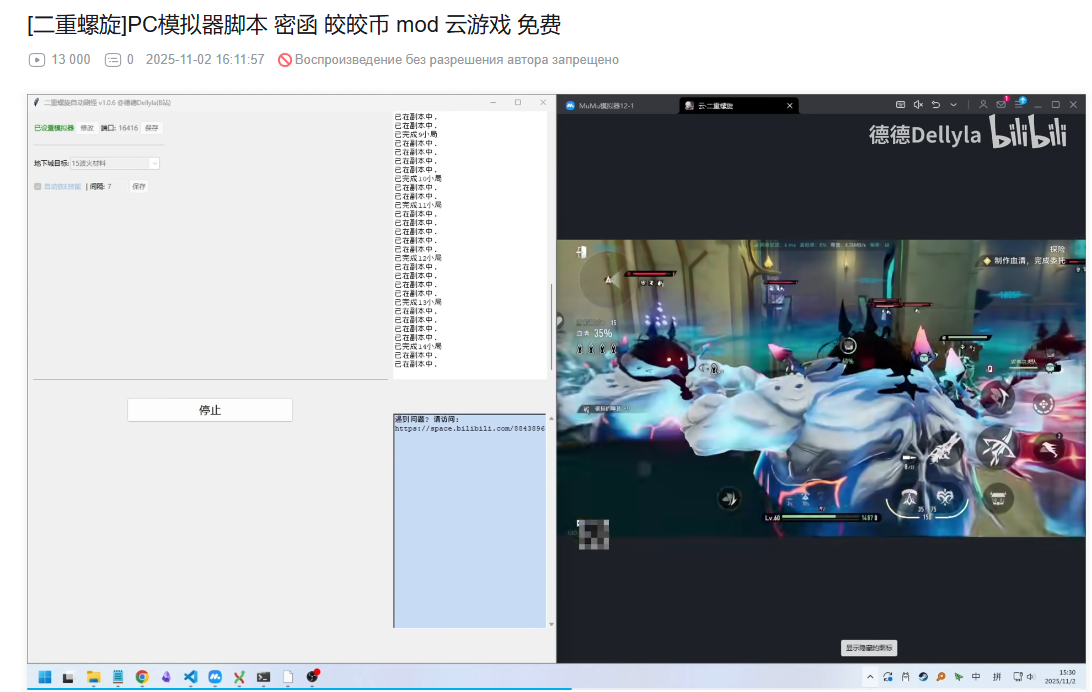Click the '已完成12小局' log line
The height and width of the screenshot is (692, 1092).
(418, 258)
